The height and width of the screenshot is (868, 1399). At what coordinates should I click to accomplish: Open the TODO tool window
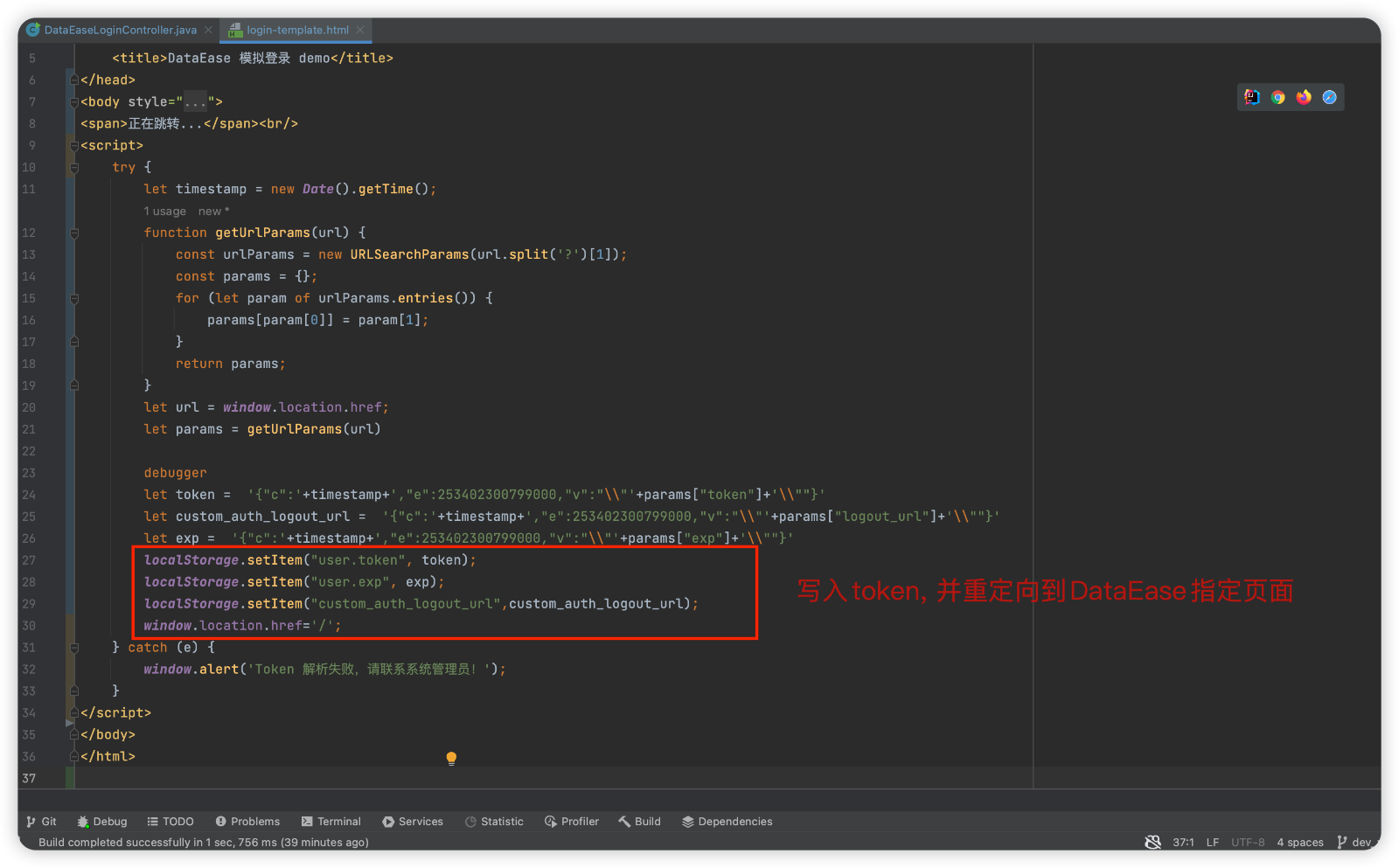pyautogui.click(x=171, y=821)
